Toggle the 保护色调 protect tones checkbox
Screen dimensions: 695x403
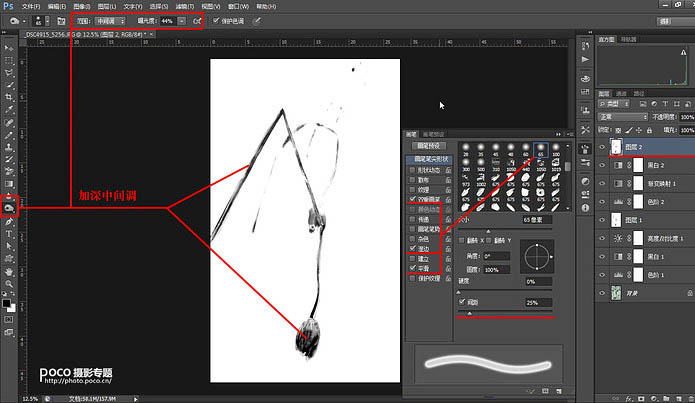coord(216,20)
